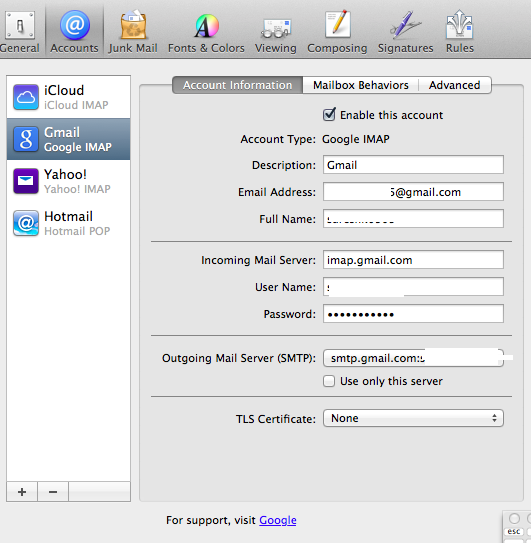This screenshot has height=543, width=531.
Task: Open Rules preferences
Action: pos(460,31)
